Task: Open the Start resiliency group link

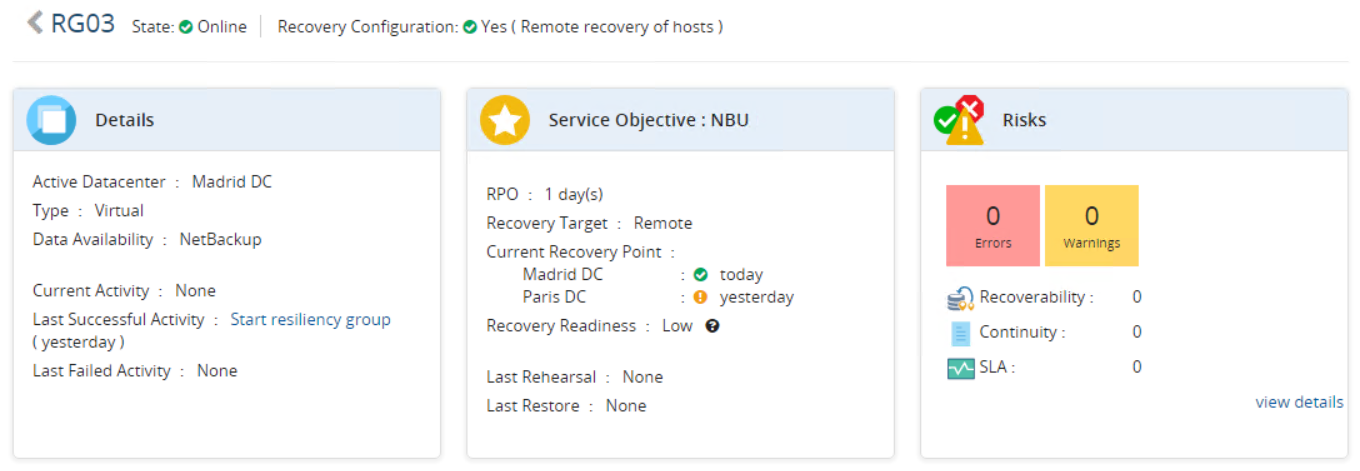Action: click(310, 320)
